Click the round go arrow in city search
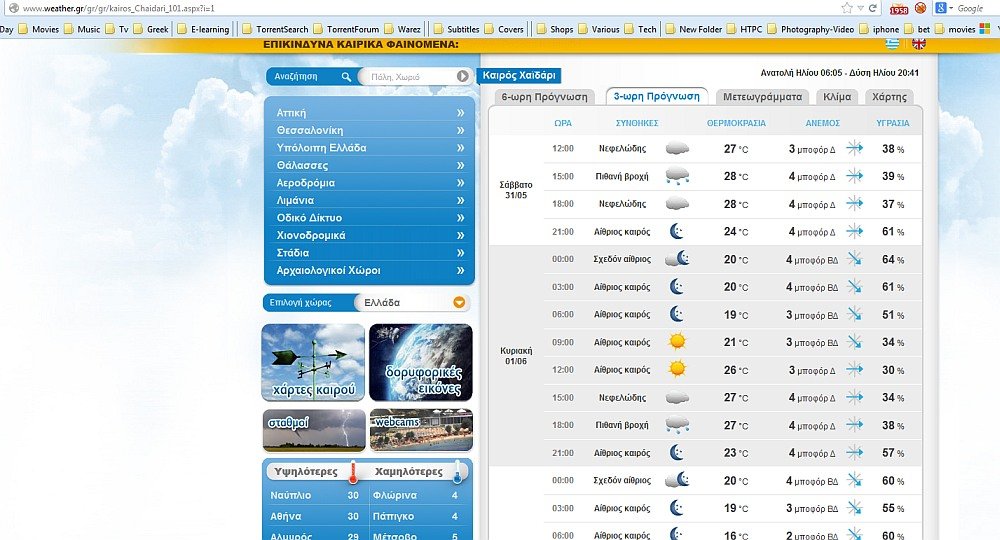 tap(463, 76)
